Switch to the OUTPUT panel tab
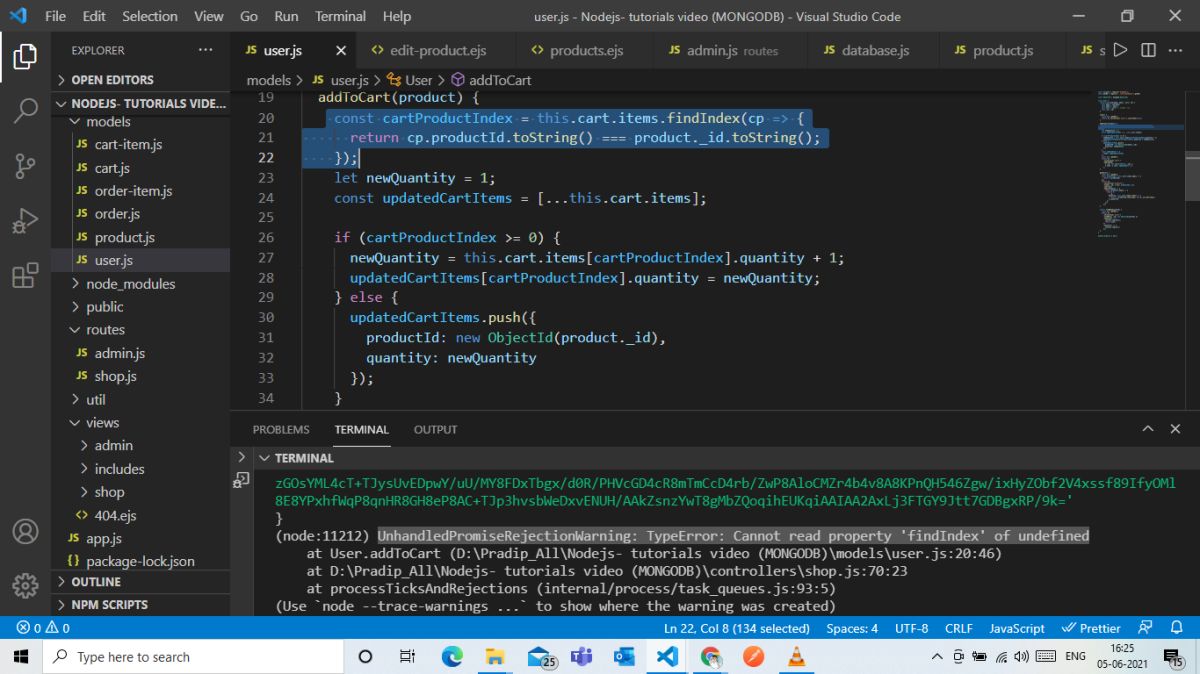The width and height of the screenshot is (1200, 674). tap(435, 429)
